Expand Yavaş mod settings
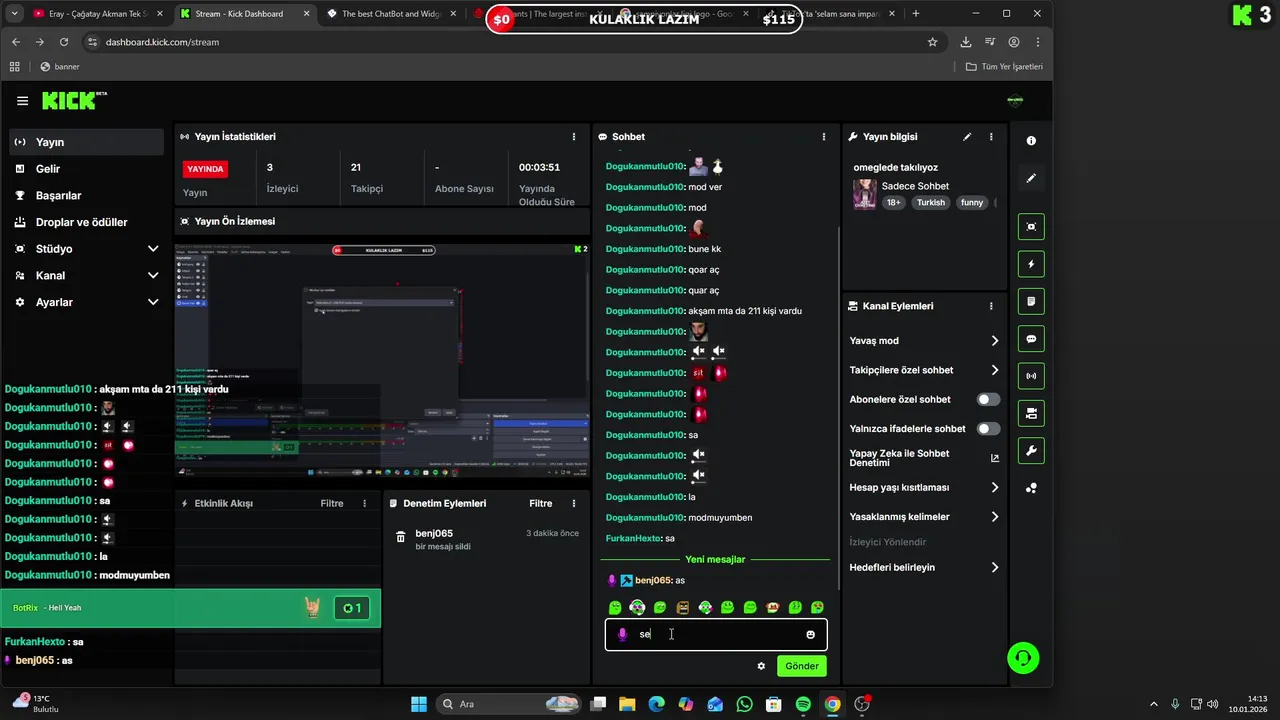 click(994, 341)
